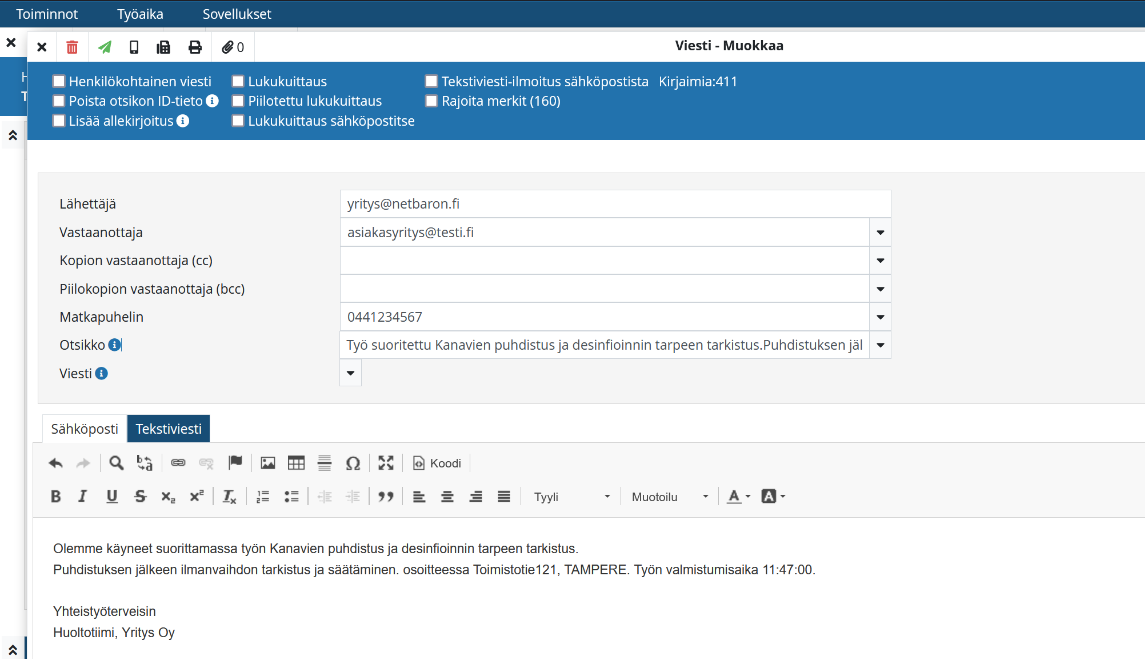Screen dimensions: 1145x659
Task: Open the Vastaanottaja dropdown arrow
Action: pyautogui.click(x=880, y=232)
